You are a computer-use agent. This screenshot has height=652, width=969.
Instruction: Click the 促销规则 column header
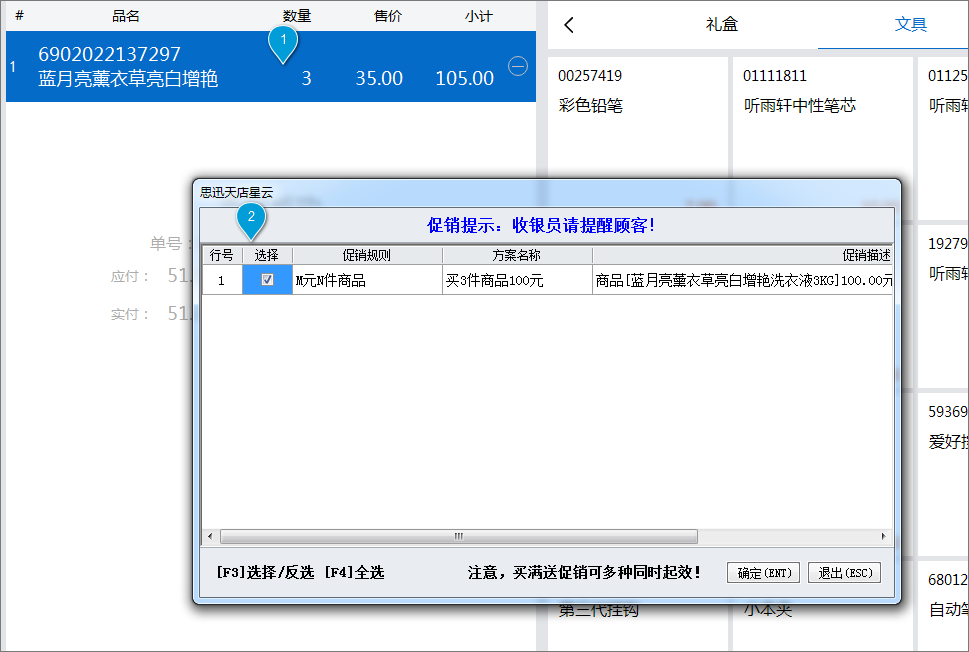coord(367,255)
